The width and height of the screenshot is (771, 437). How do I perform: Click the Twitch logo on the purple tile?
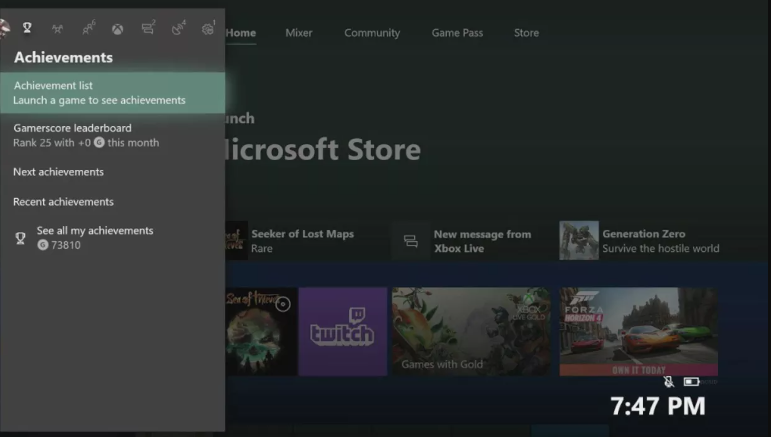pyautogui.click(x=342, y=327)
